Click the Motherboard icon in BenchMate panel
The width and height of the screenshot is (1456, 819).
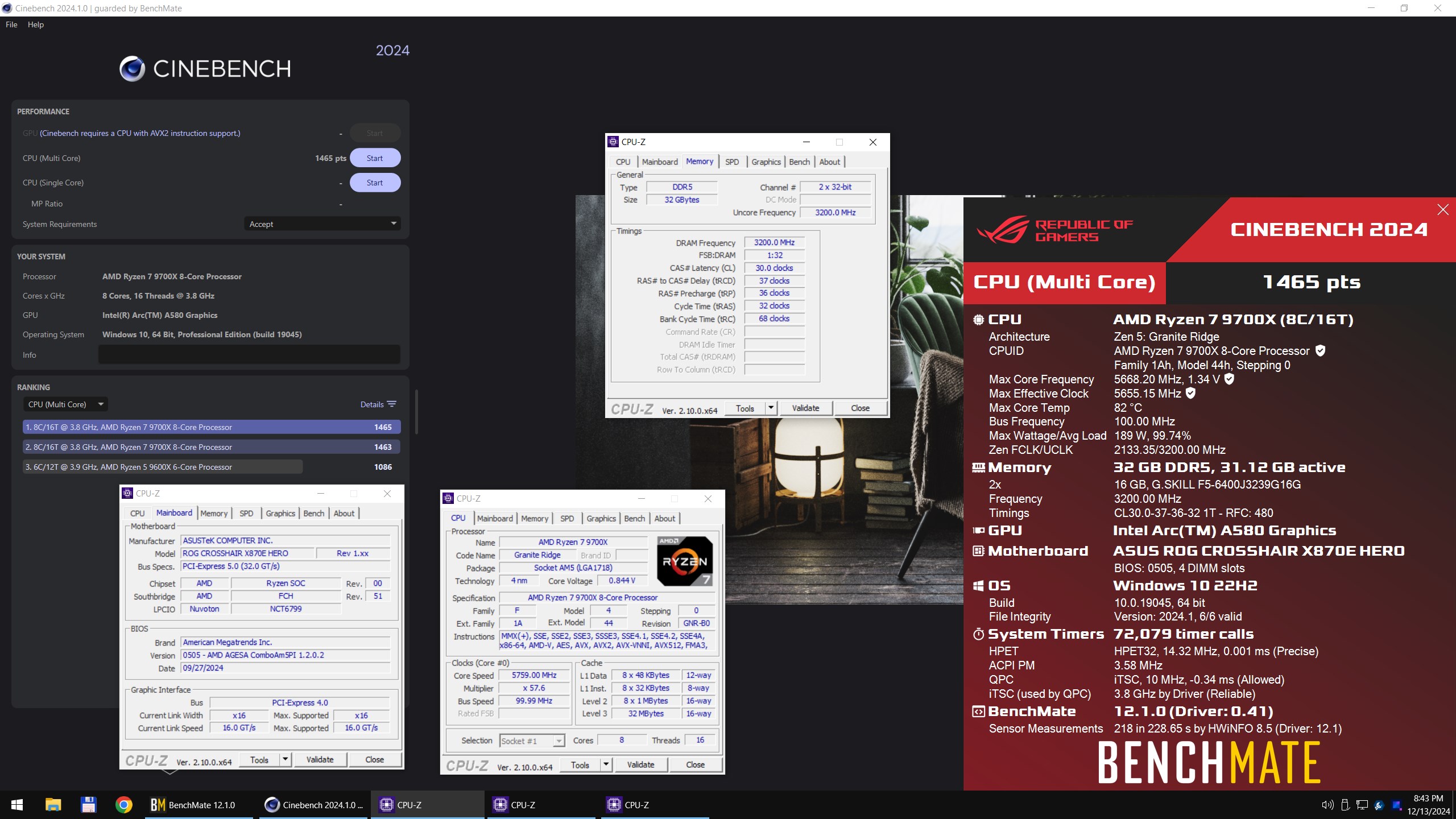pyautogui.click(x=978, y=551)
